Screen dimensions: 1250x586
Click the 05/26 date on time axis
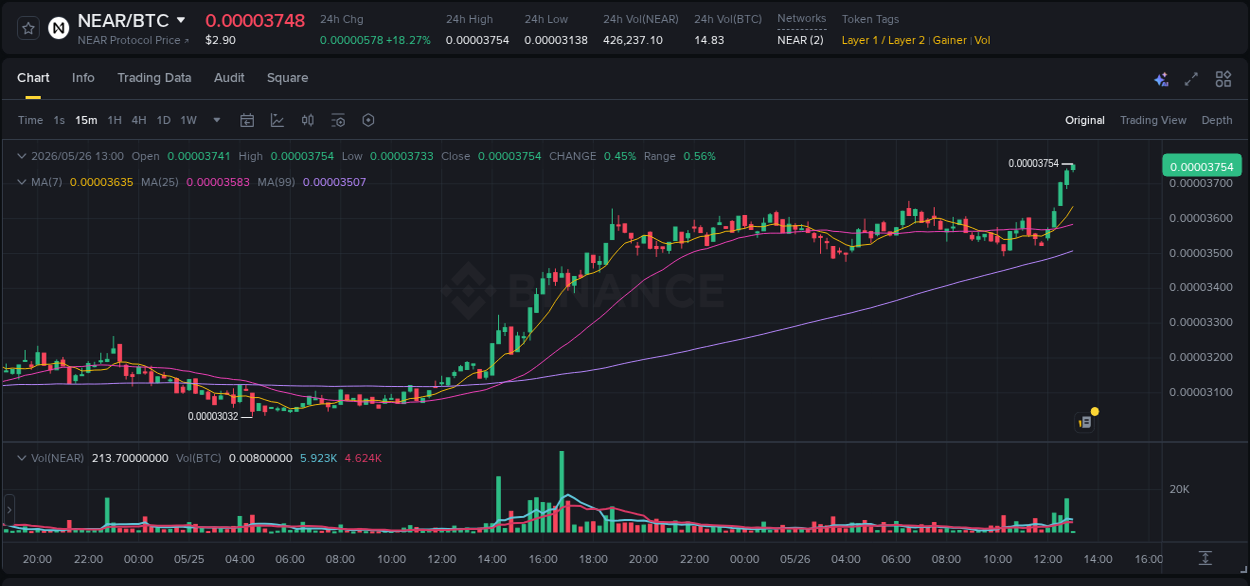[795, 558]
